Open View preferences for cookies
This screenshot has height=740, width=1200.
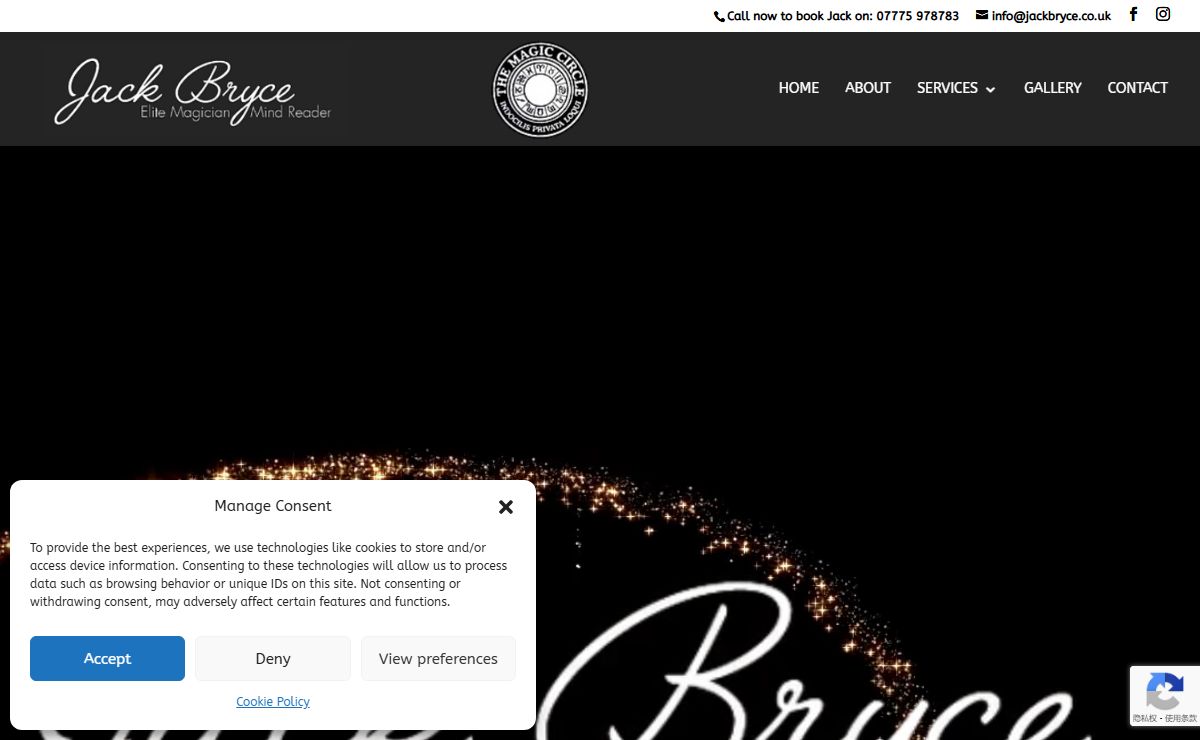438,658
